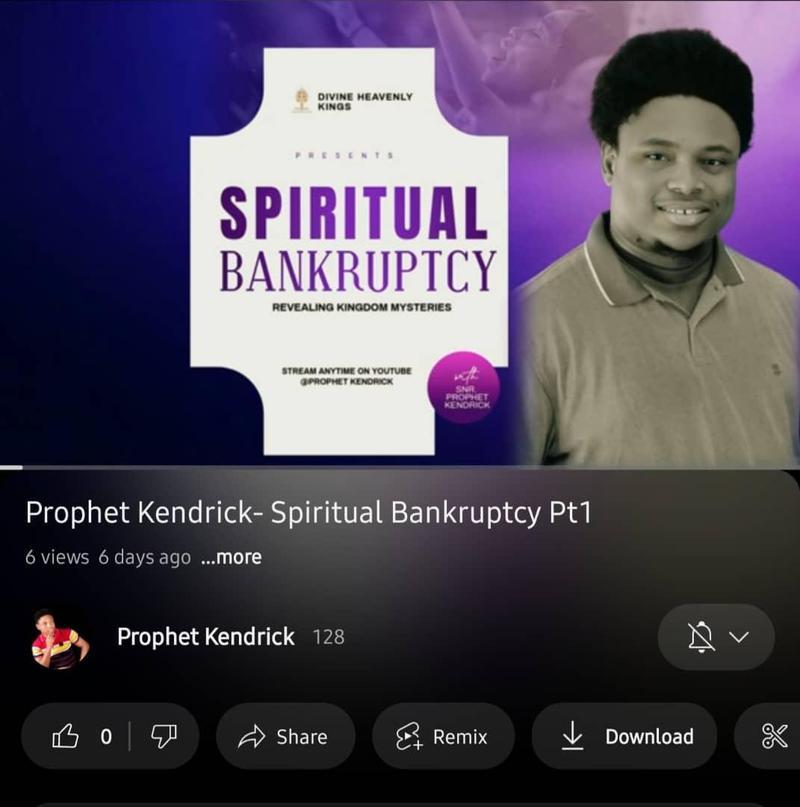Screen dimensions: 800x807
Task: Click the scissors Clip icon
Action: tap(774, 736)
